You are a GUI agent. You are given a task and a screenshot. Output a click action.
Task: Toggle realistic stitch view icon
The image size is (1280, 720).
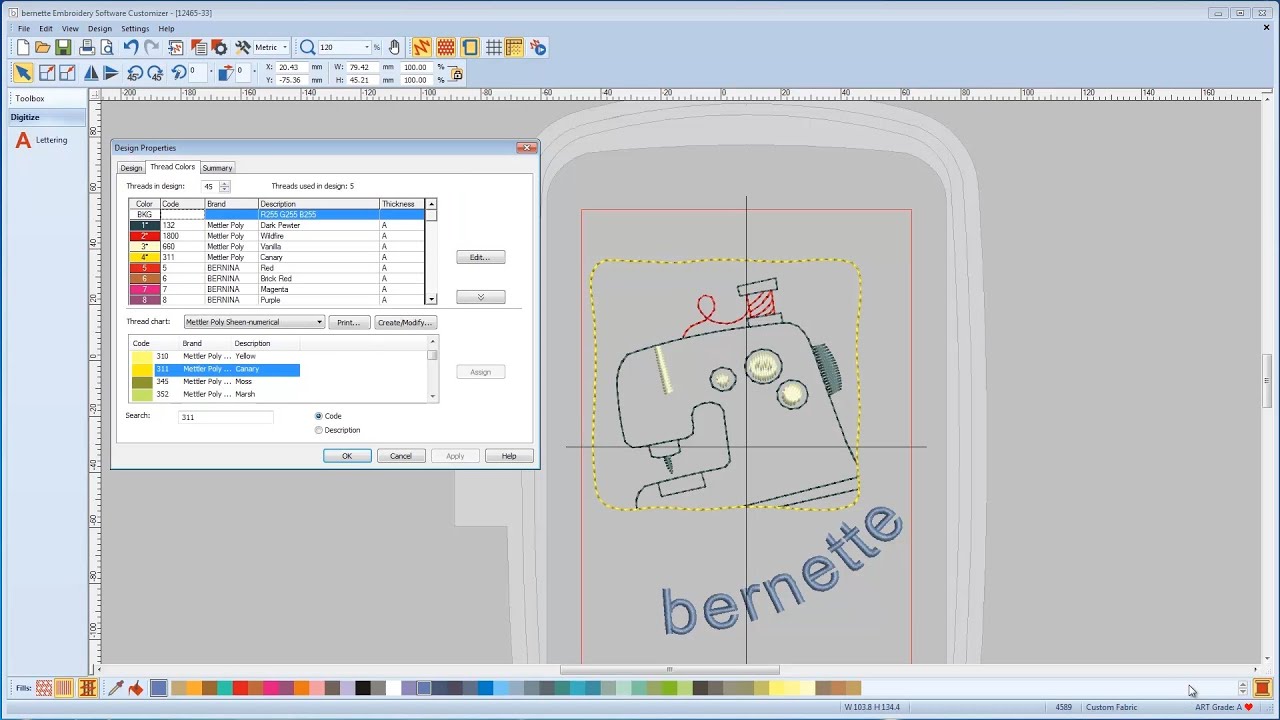pyautogui.click(x=446, y=47)
